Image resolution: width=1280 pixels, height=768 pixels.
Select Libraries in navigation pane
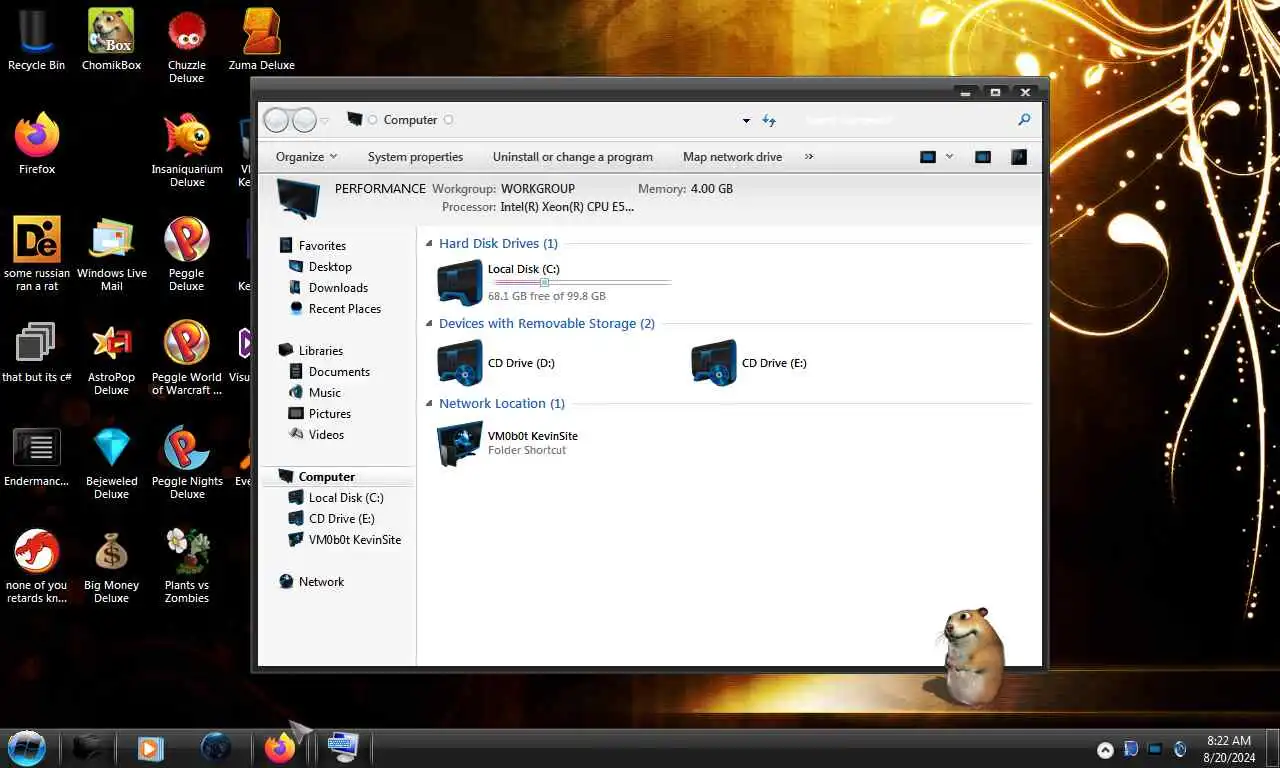click(x=321, y=351)
